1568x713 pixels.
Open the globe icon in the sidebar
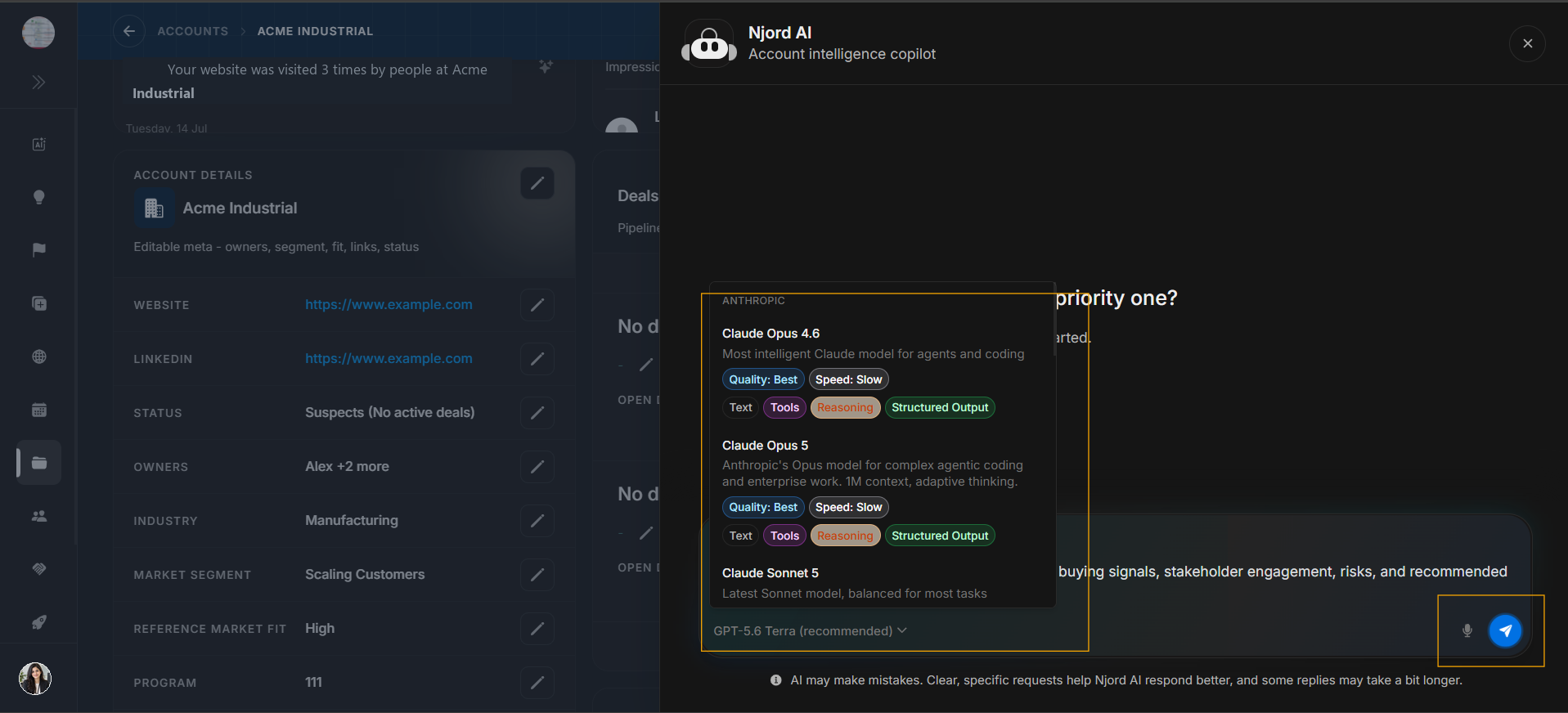(x=38, y=356)
